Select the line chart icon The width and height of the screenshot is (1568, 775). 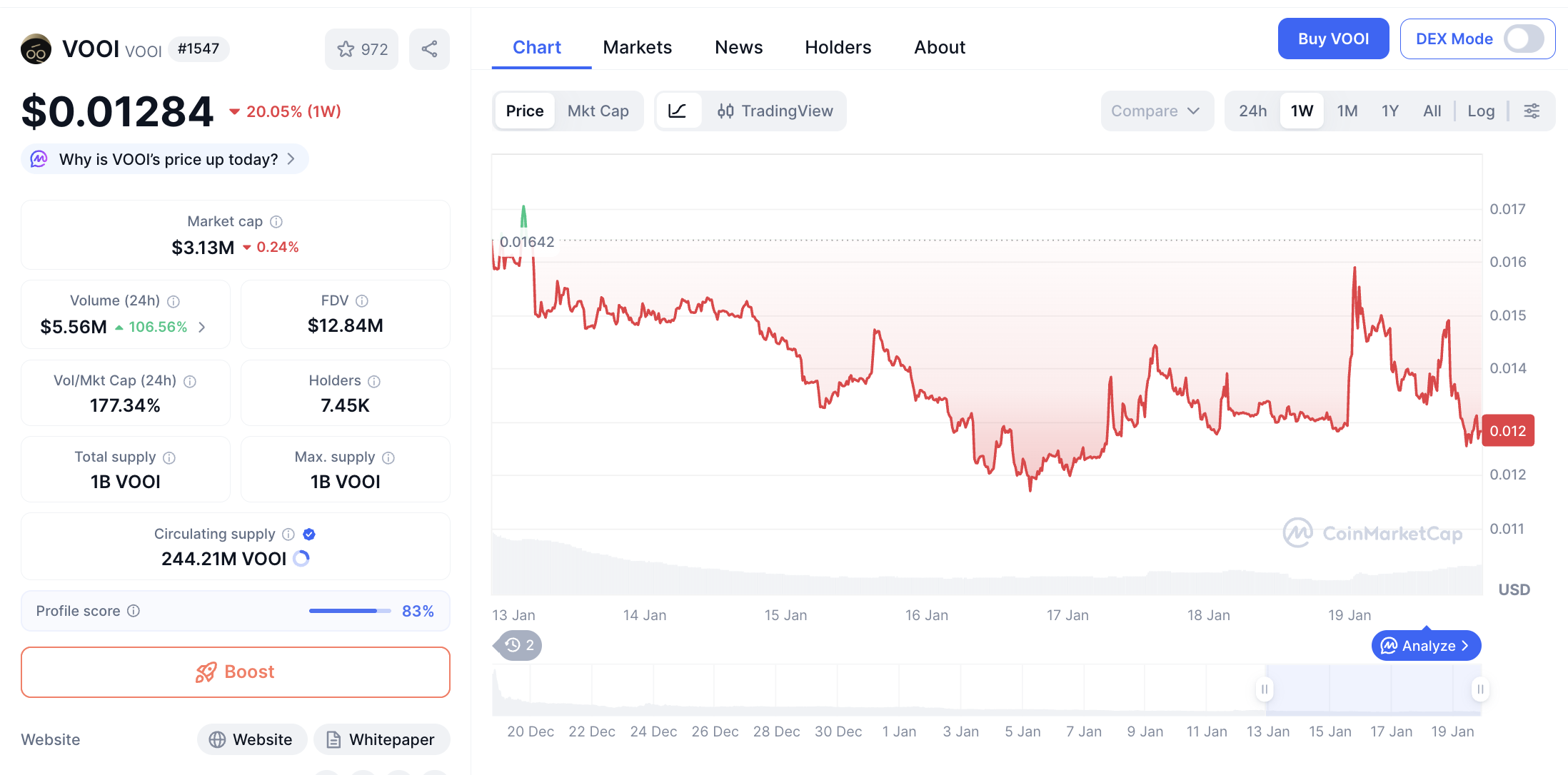[677, 111]
